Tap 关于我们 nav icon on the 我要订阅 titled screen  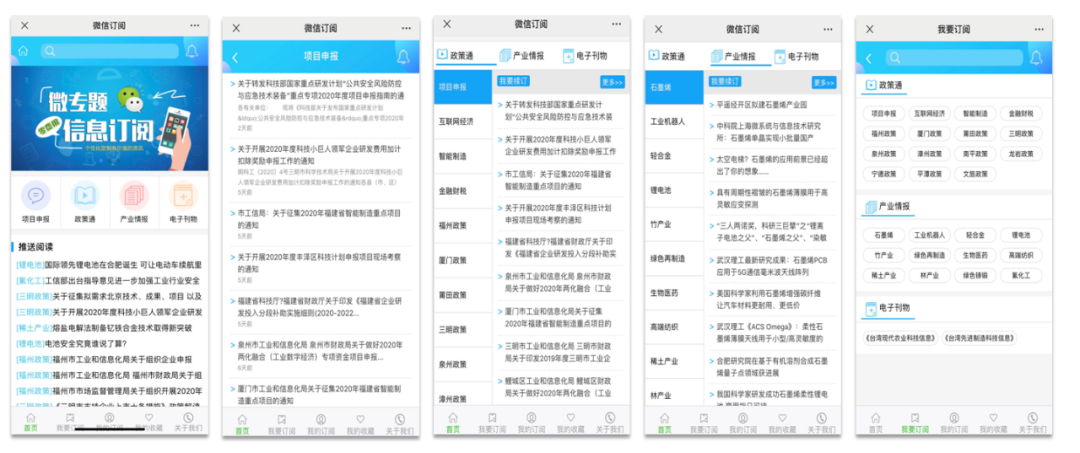pyautogui.click(x=1032, y=418)
